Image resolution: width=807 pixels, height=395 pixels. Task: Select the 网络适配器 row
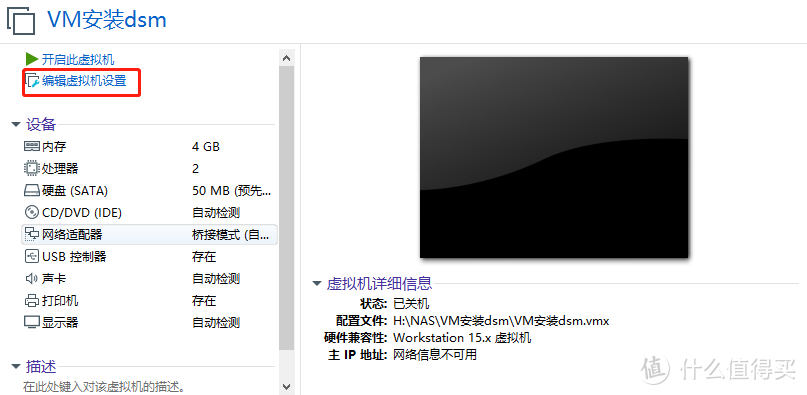point(149,235)
